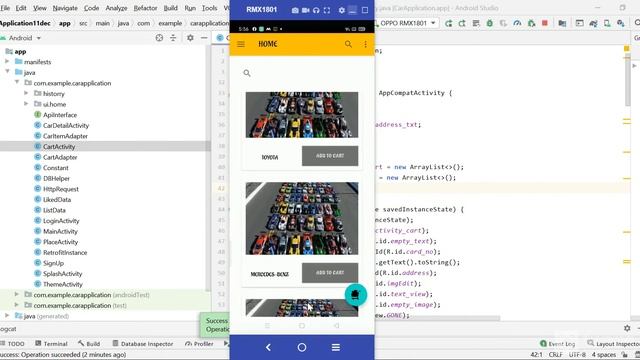
Task: Expand the manifests folder
Action: pyautogui.click(x=7, y=62)
